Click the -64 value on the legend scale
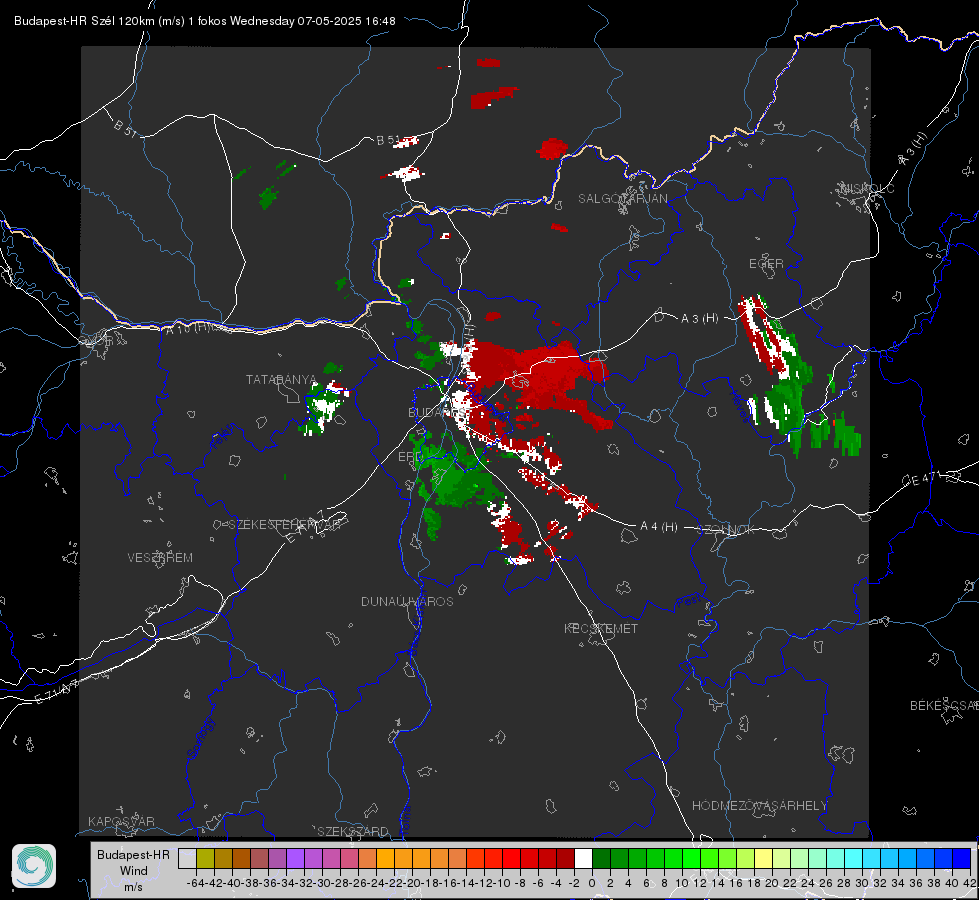Viewport: 979px width, 900px height. click(x=196, y=883)
